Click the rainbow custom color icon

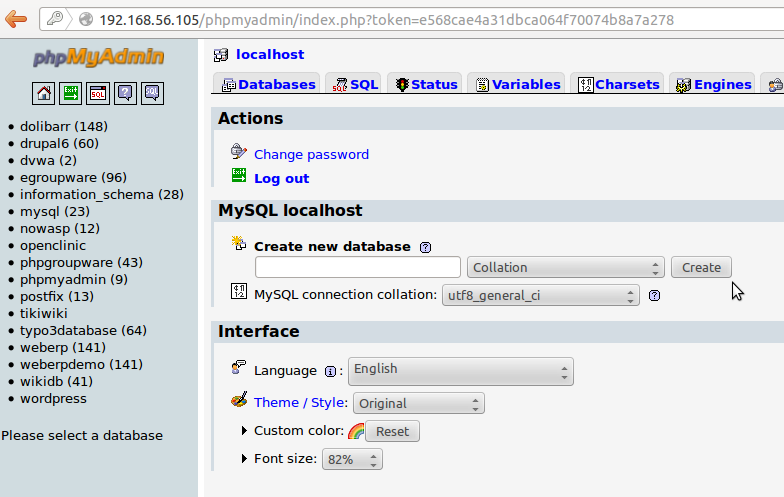[355, 432]
